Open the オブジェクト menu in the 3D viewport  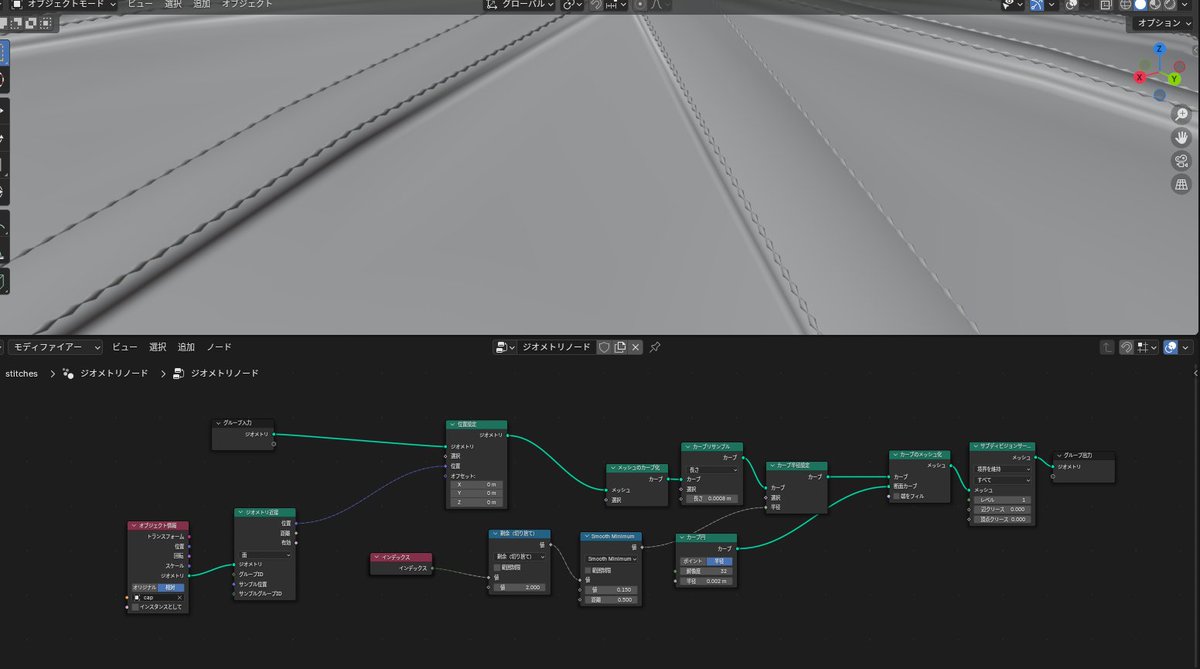pos(247,4)
